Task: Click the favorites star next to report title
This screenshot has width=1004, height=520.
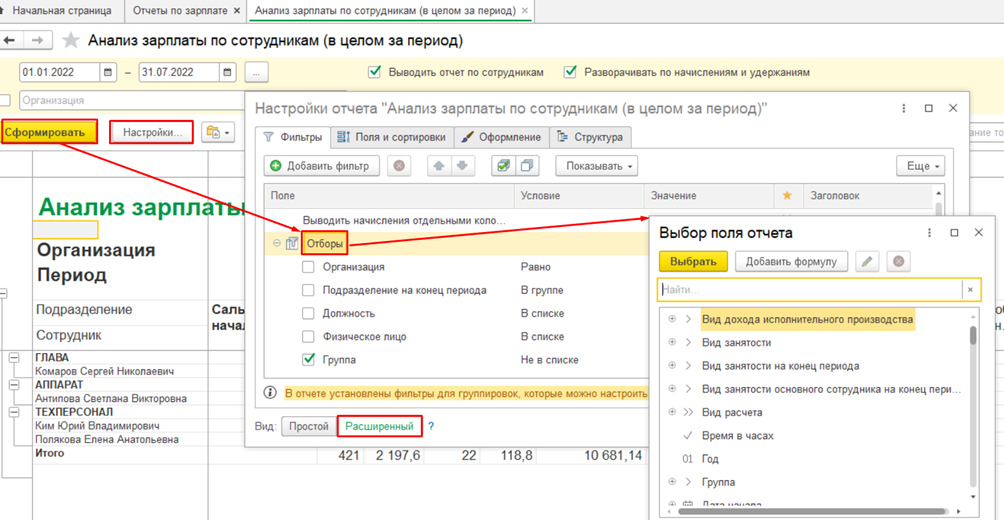Action: click(x=71, y=41)
